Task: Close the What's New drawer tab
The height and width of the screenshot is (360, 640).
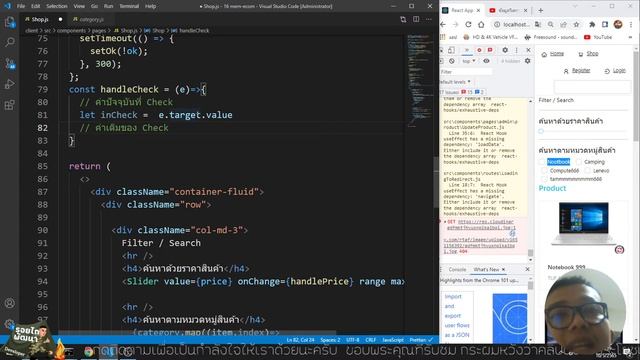Action: [x=503, y=269]
